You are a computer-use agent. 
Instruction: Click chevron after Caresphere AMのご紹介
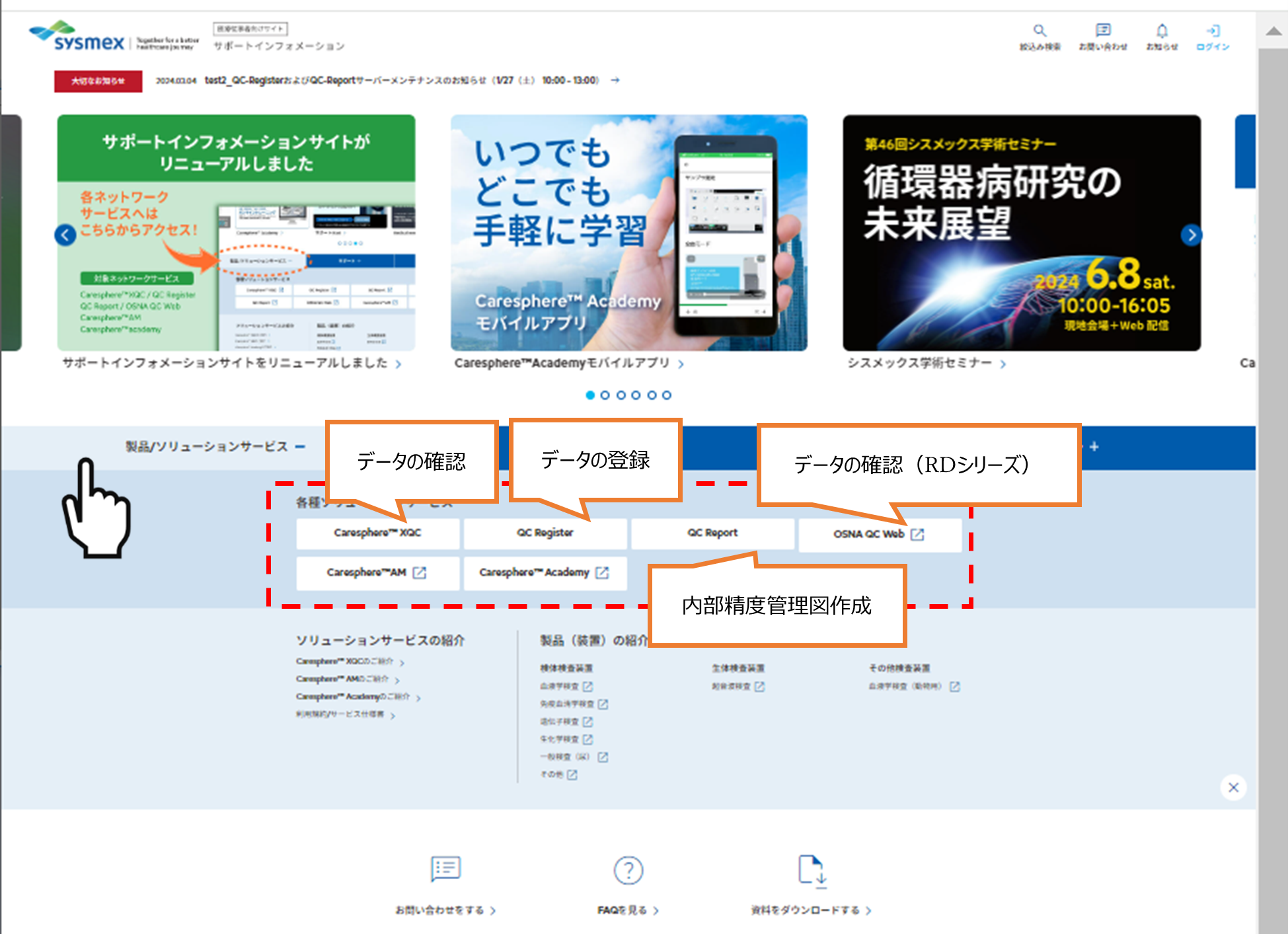coord(397,680)
